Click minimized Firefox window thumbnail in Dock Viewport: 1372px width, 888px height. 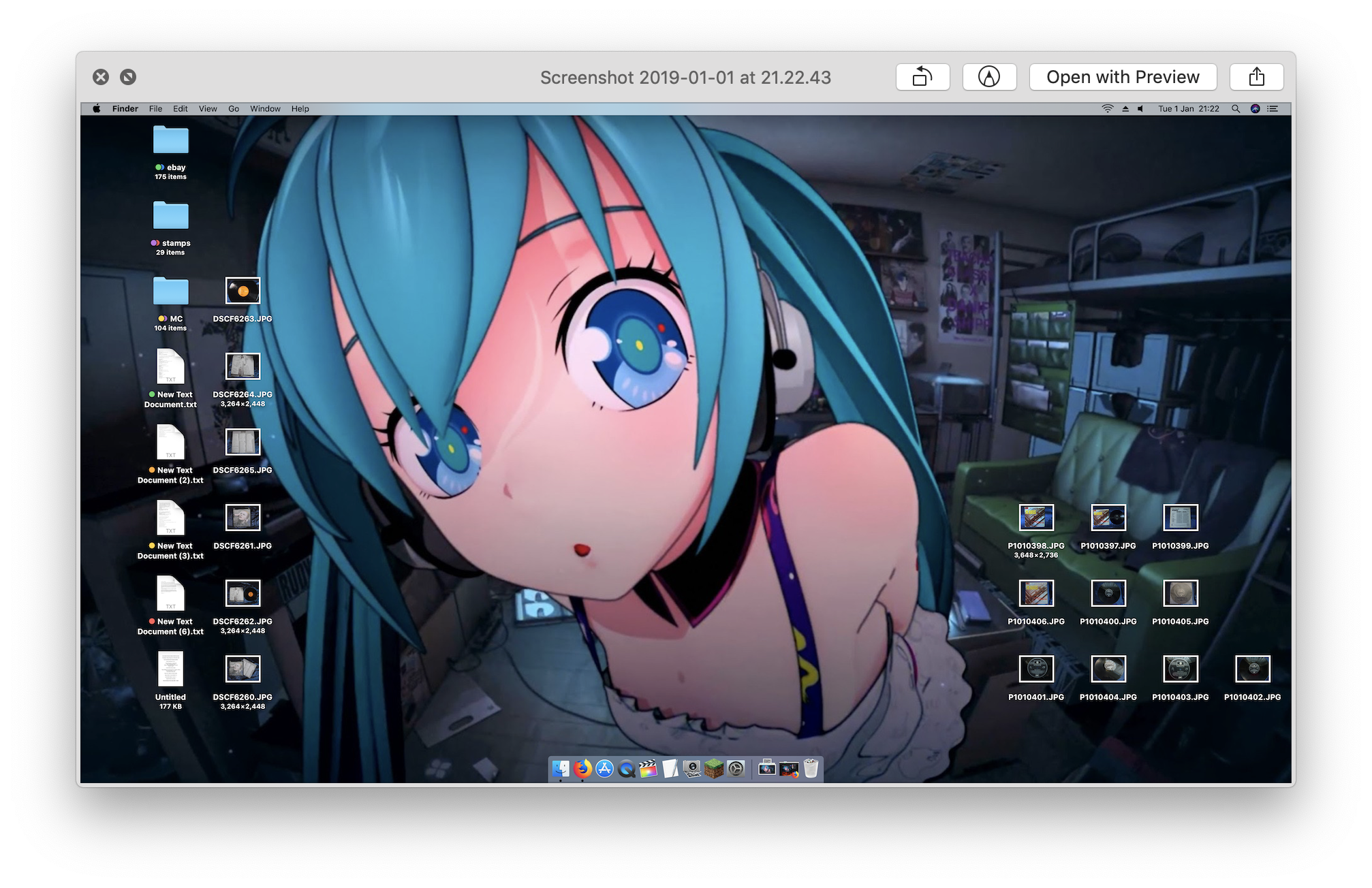(x=789, y=769)
